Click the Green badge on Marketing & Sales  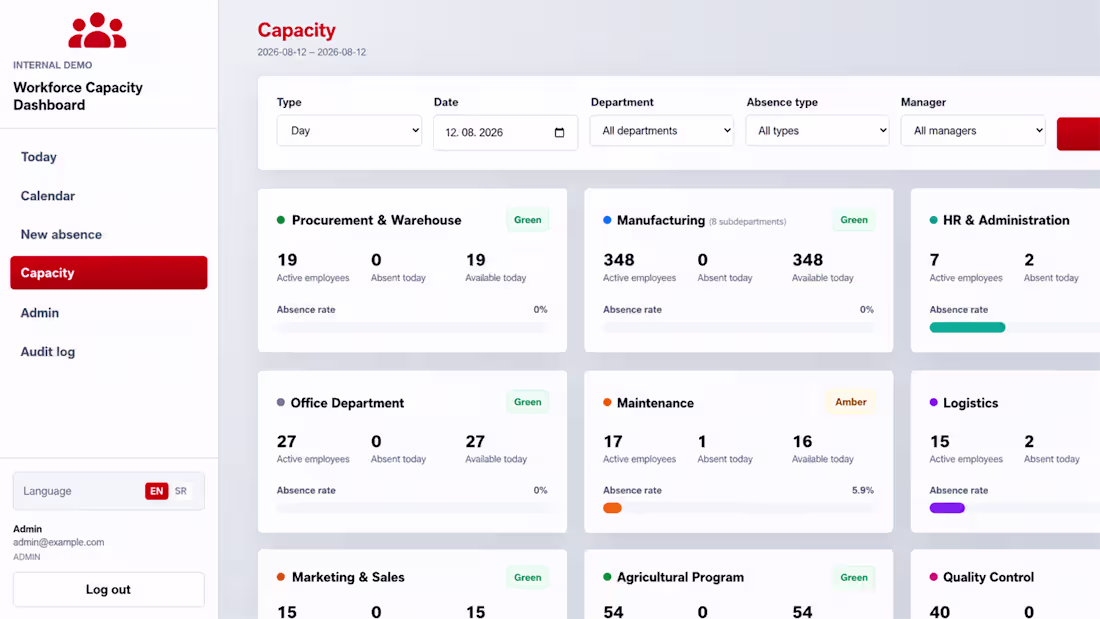tap(528, 578)
